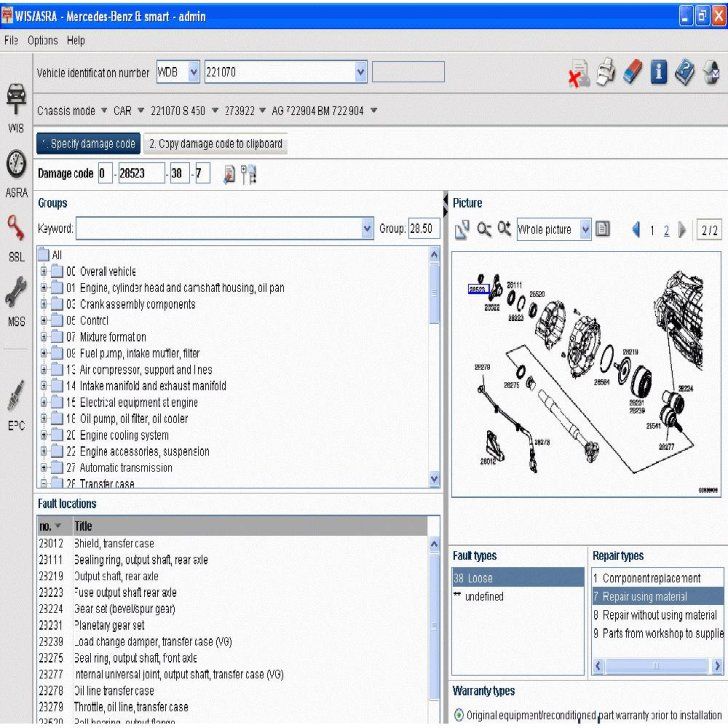Open the CAR dropdown arrow

pos(141,110)
